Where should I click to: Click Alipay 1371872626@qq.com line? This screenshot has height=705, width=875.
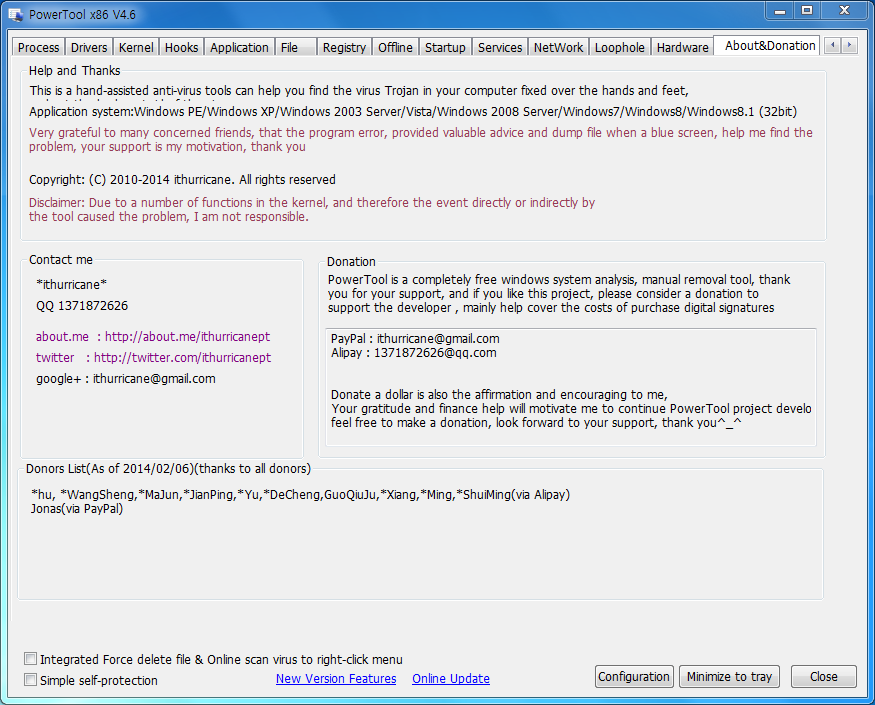[x=414, y=353]
